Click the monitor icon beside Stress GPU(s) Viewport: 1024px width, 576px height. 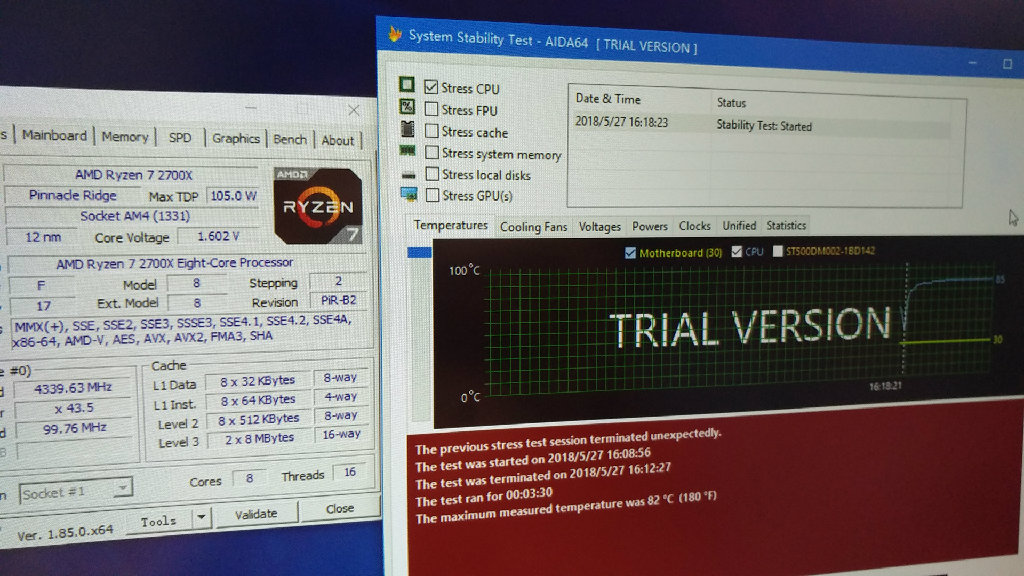409,194
